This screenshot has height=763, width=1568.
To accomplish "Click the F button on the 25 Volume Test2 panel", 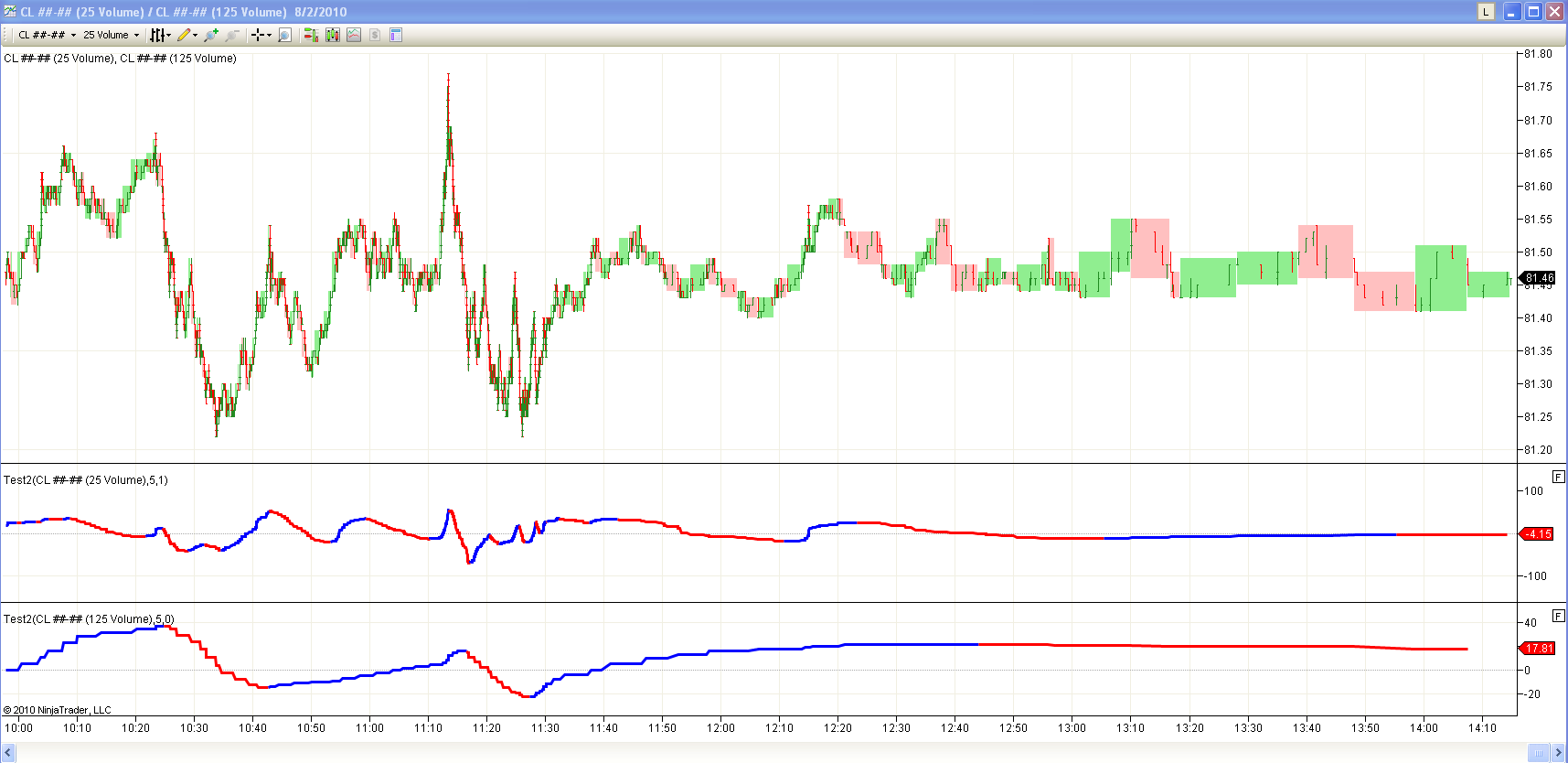I will pyautogui.click(x=1559, y=477).
